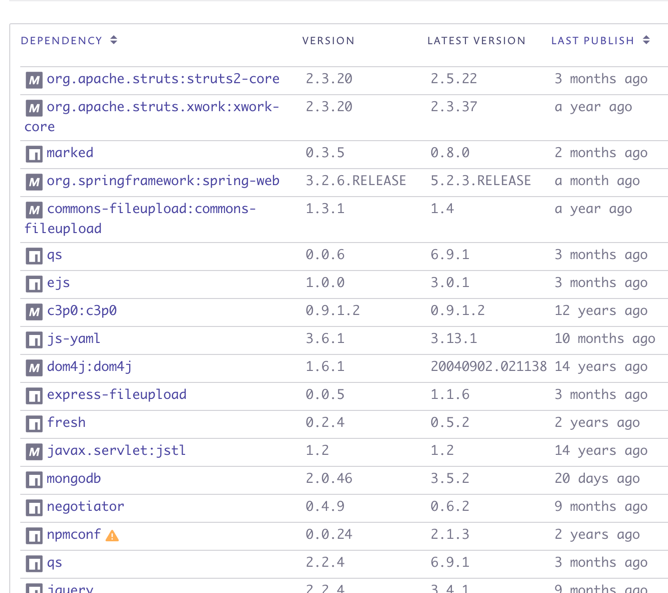Click the warning triangle beside npmconf
The height and width of the screenshot is (593, 668).
[112, 535]
